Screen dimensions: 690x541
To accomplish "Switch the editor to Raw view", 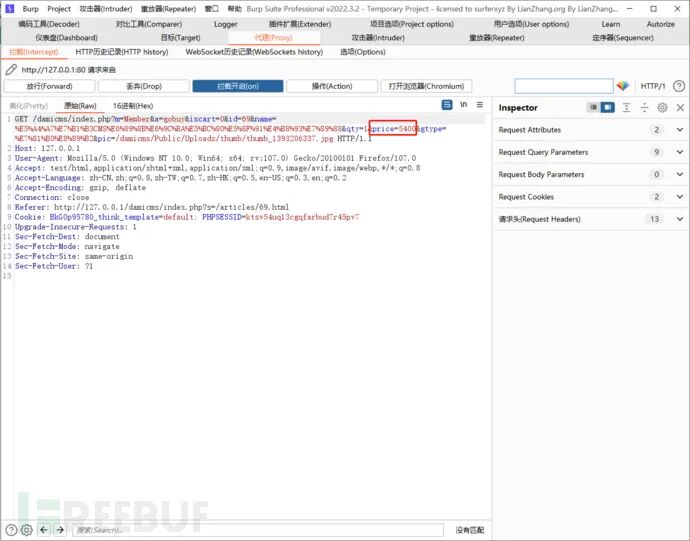I will 80,106.
